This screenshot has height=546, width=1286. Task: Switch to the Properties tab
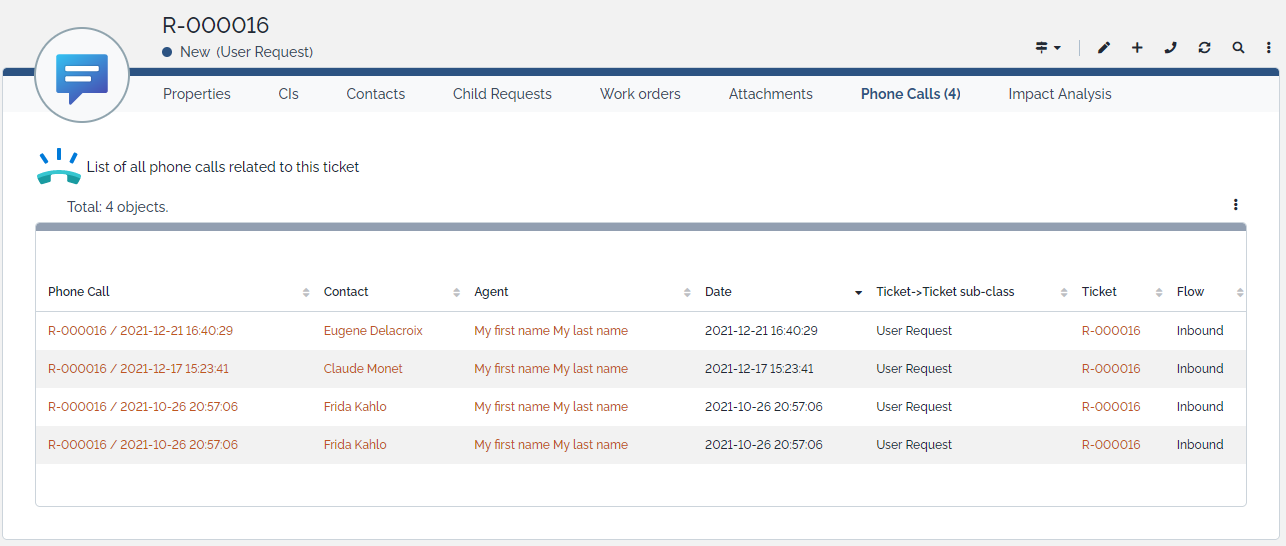197,94
